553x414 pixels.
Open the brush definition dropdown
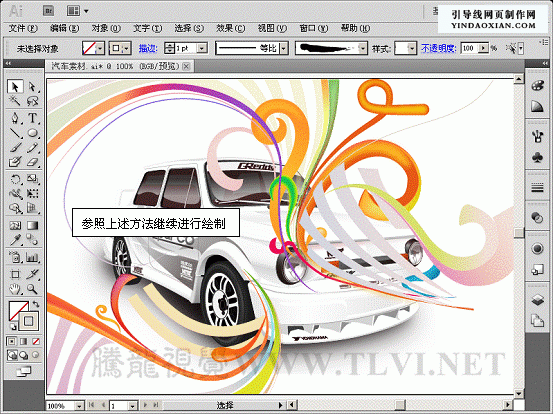363,48
